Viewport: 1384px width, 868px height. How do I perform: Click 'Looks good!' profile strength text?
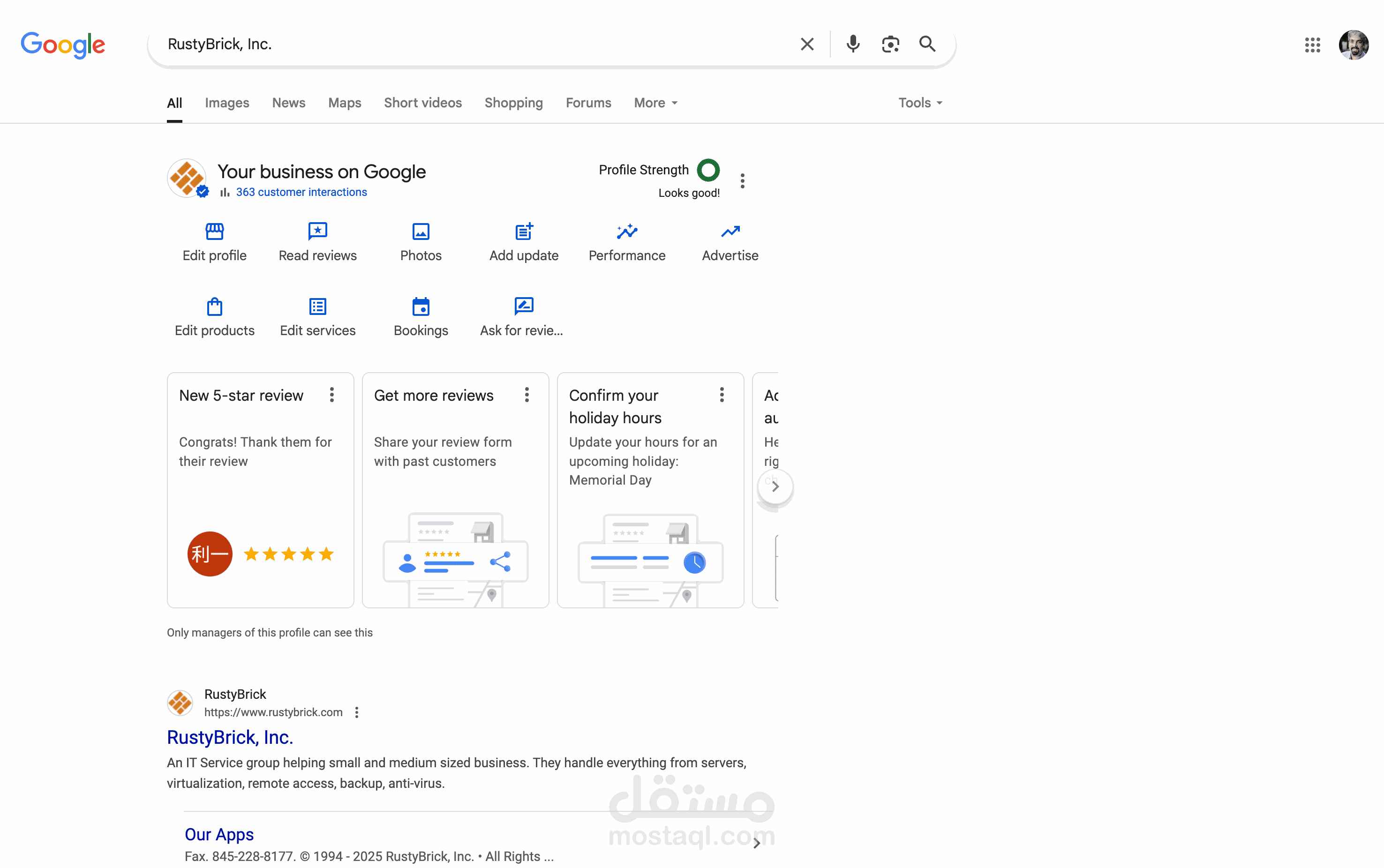click(x=689, y=193)
